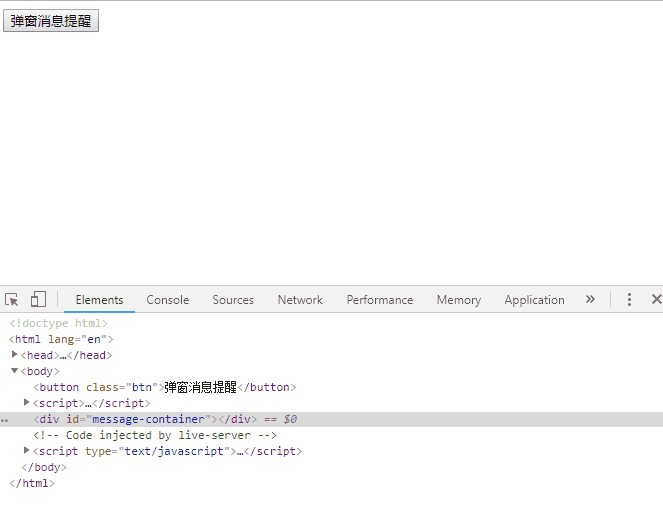Click the 弹窗消息提醒 page button
Image resolution: width=663 pixels, height=521 pixels.
point(51,21)
